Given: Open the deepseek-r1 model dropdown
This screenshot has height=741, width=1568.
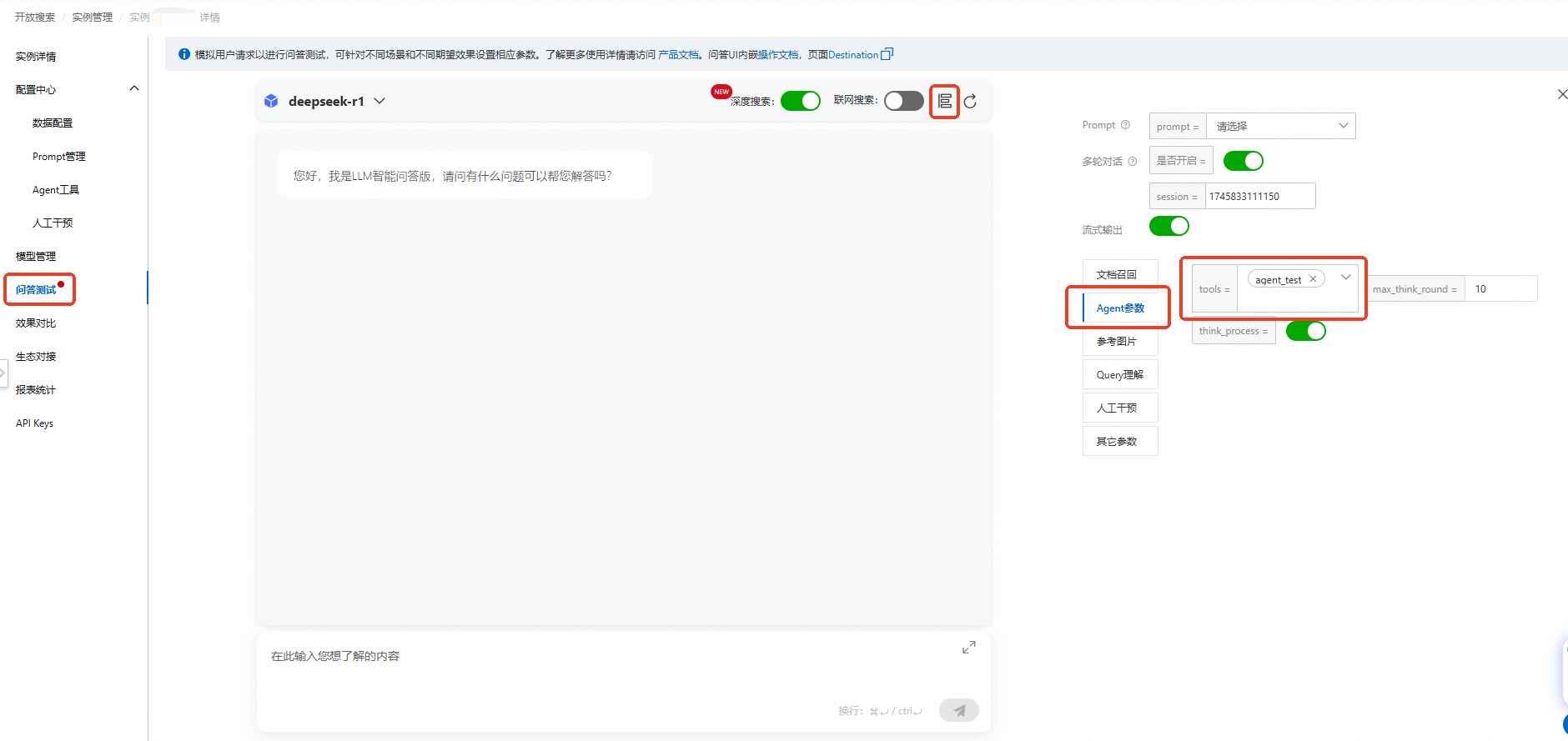Looking at the screenshot, I should tap(379, 101).
